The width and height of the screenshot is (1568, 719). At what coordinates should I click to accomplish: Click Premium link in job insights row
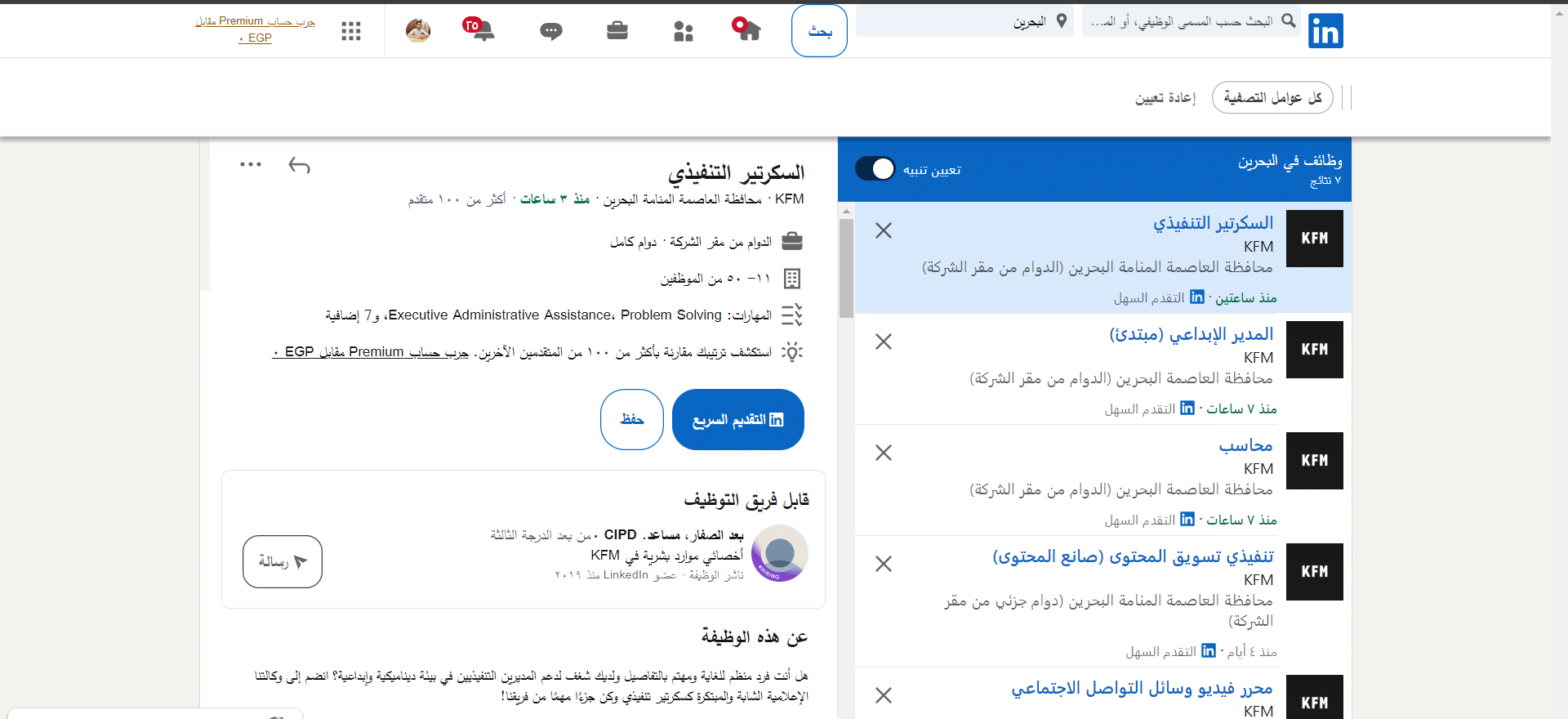click(x=370, y=352)
